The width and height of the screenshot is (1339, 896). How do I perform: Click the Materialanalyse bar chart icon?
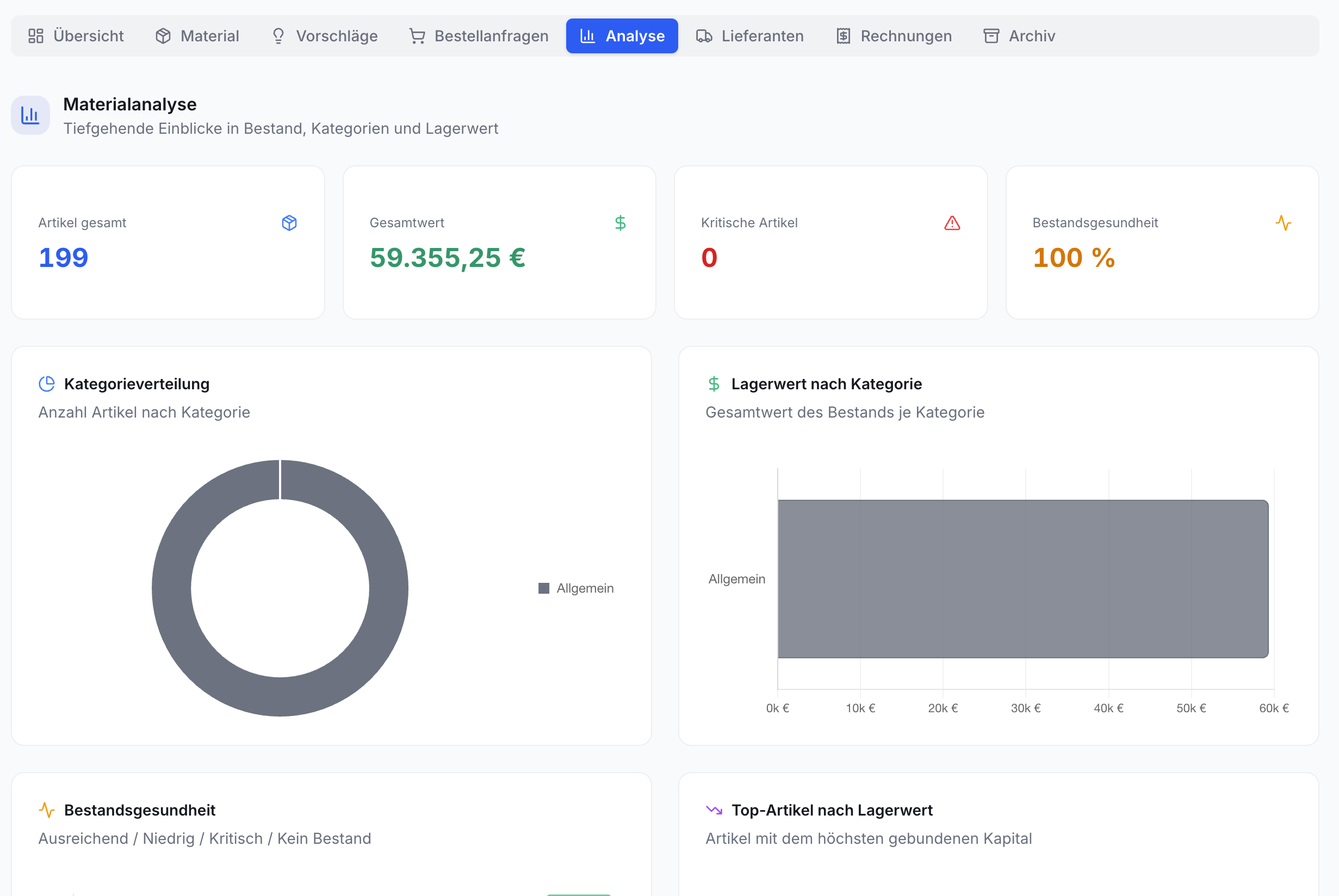[x=30, y=115]
